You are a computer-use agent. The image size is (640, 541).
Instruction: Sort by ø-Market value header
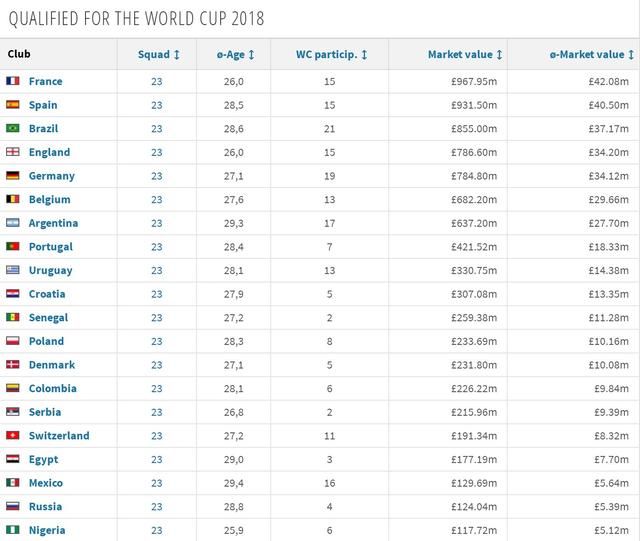(593, 54)
